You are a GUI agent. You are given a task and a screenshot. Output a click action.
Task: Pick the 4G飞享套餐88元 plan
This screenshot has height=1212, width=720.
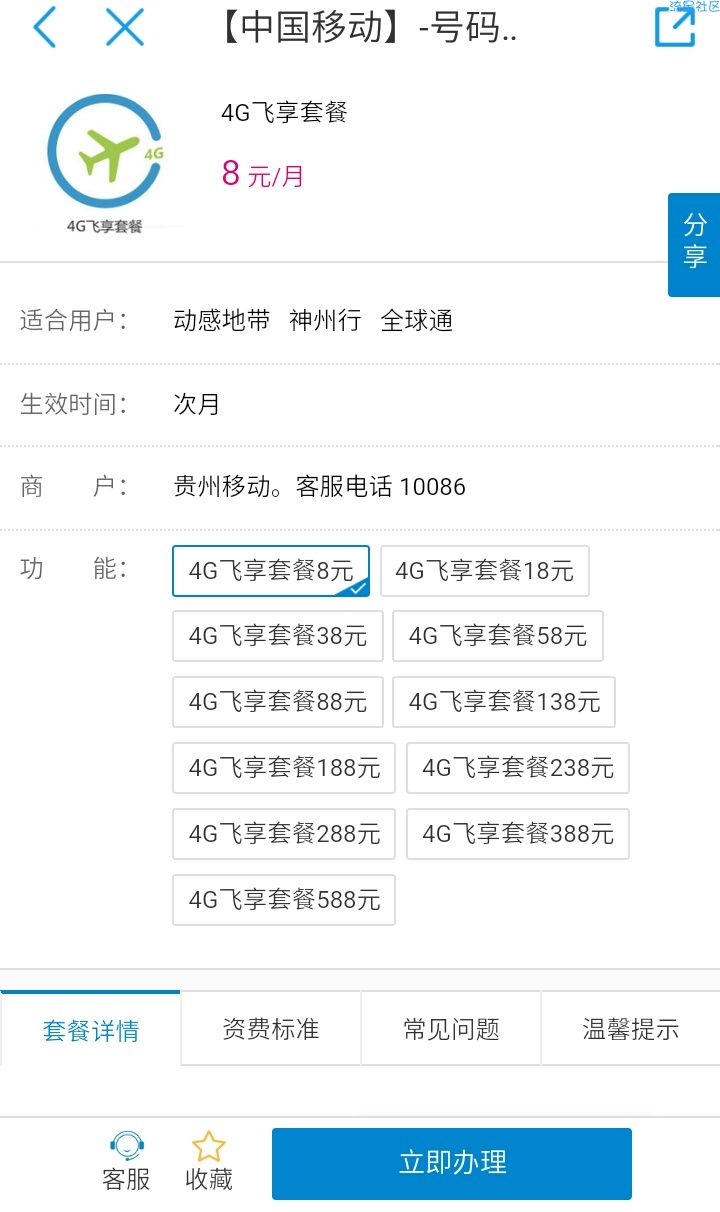point(278,702)
